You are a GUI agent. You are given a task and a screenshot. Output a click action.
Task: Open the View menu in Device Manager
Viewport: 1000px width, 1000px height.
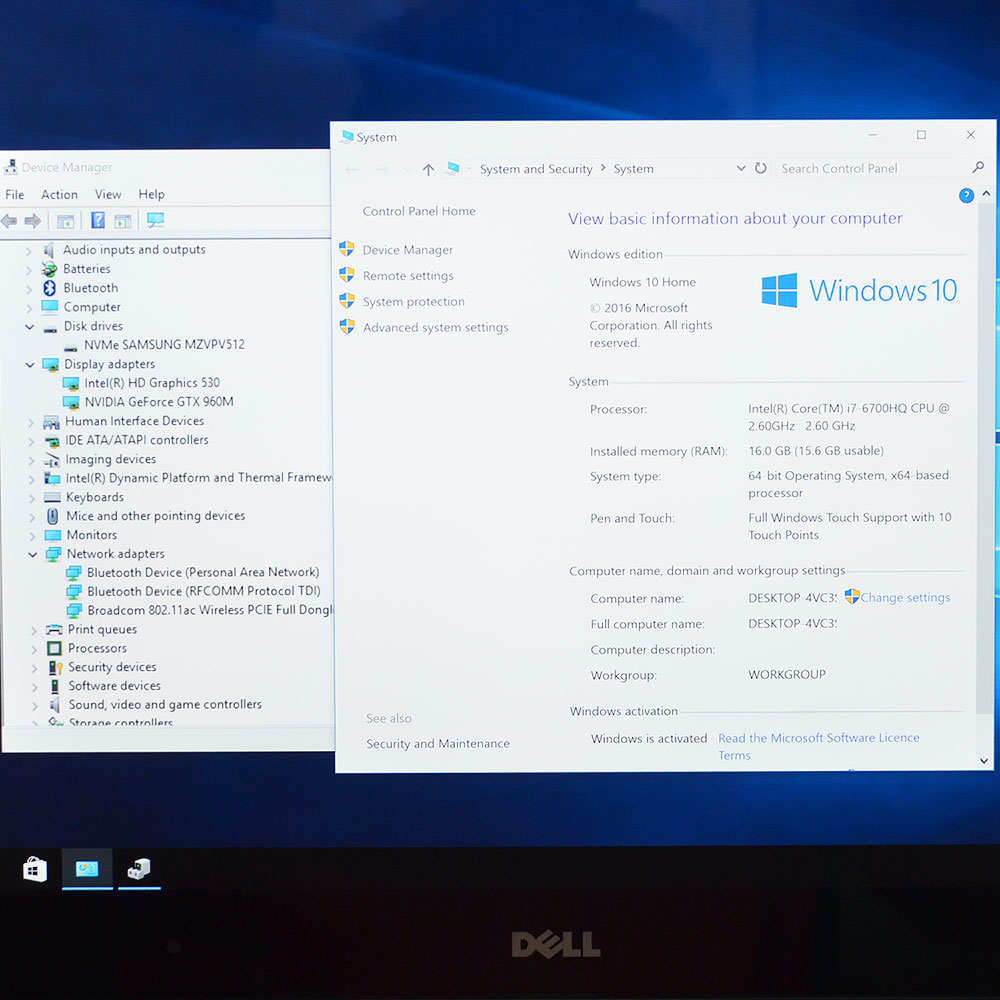[108, 195]
